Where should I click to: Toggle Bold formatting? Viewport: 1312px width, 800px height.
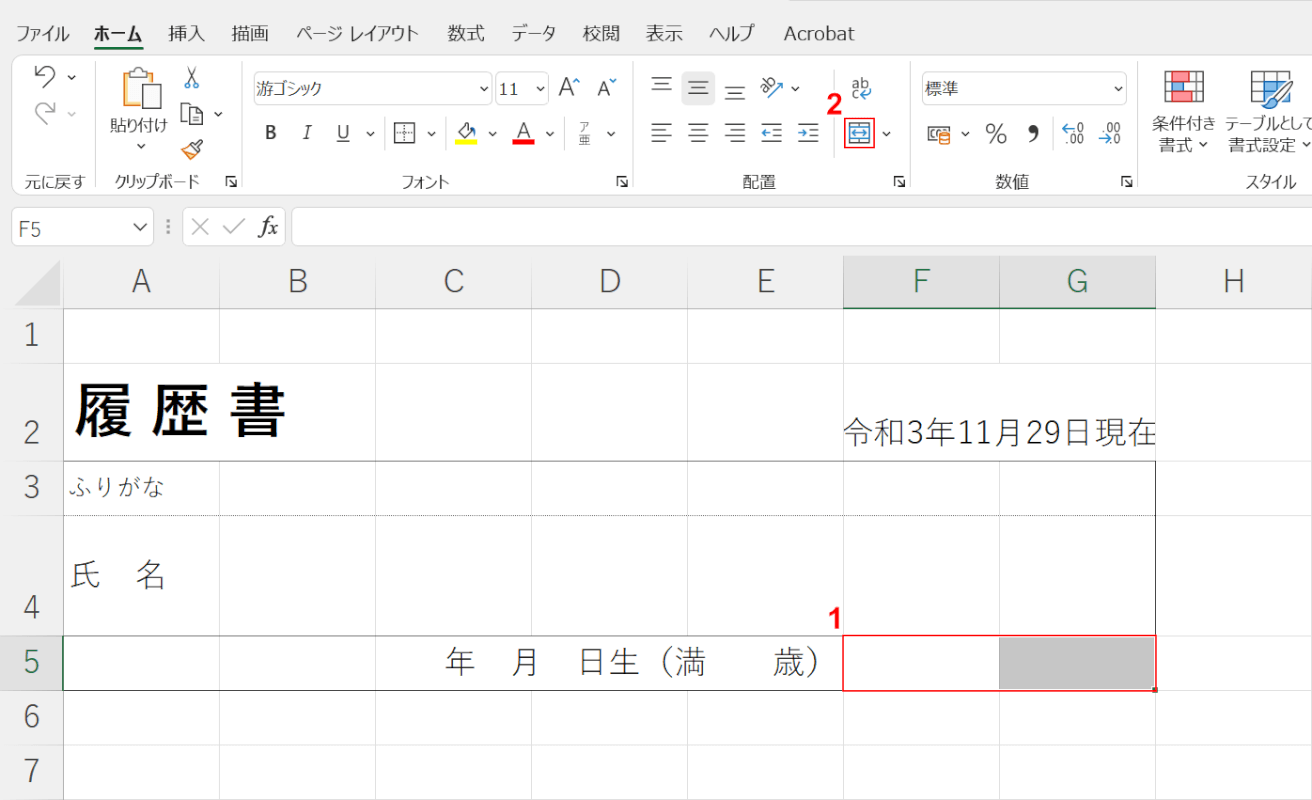pyautogui.click(x=270, y=133)
